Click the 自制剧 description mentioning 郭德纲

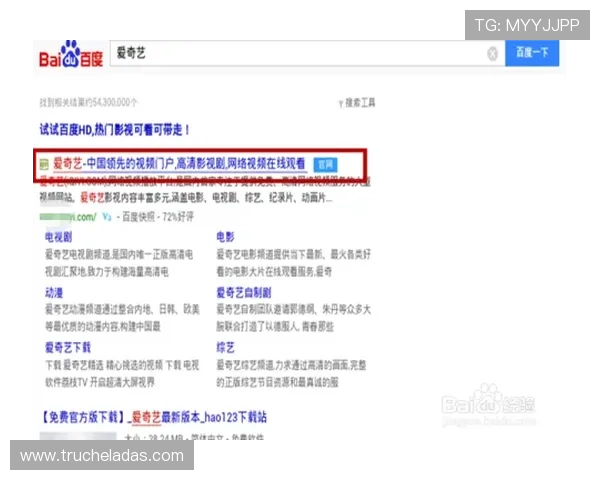(293, 318)
